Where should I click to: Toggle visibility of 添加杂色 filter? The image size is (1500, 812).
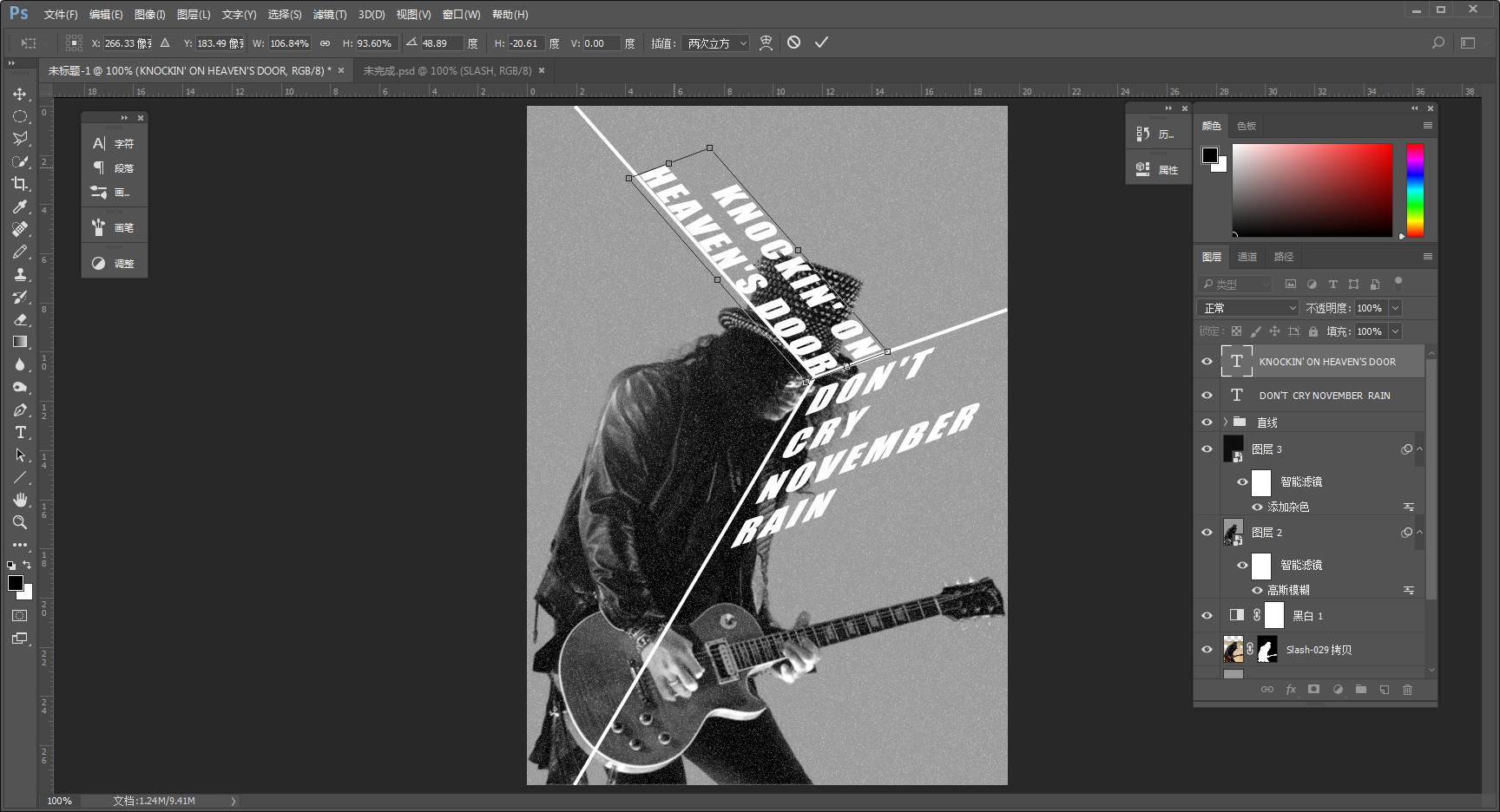point(1257,507)
